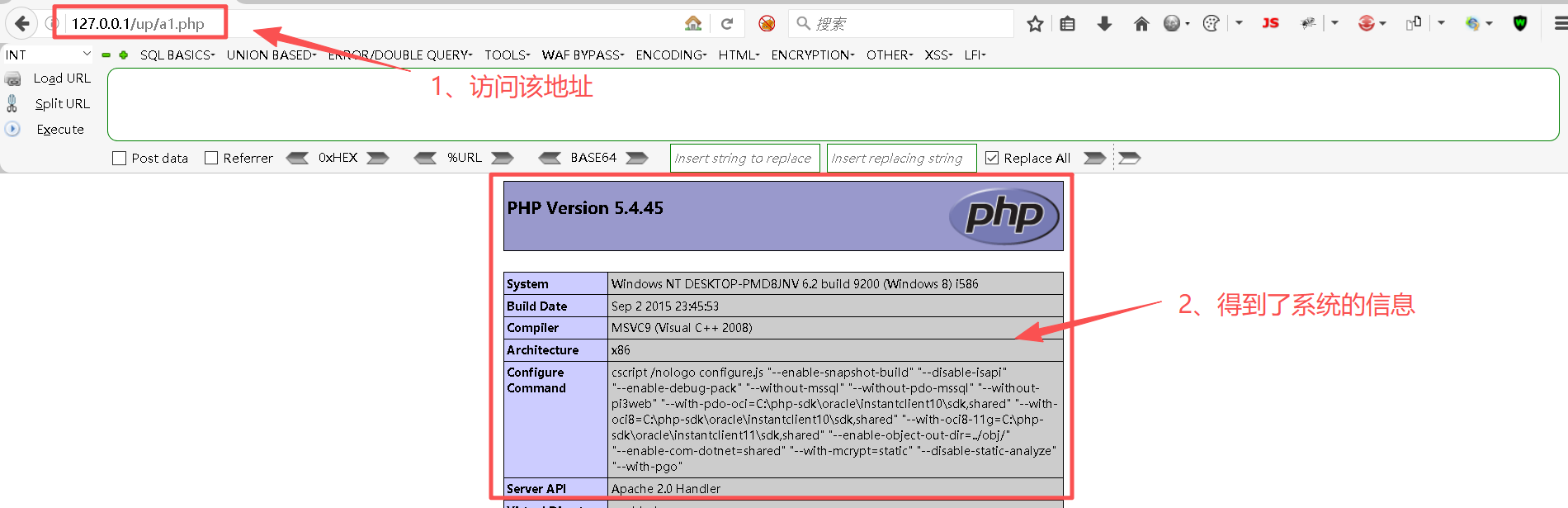Click the last replace arrow after the dotted divider

tap(1130, 158)
